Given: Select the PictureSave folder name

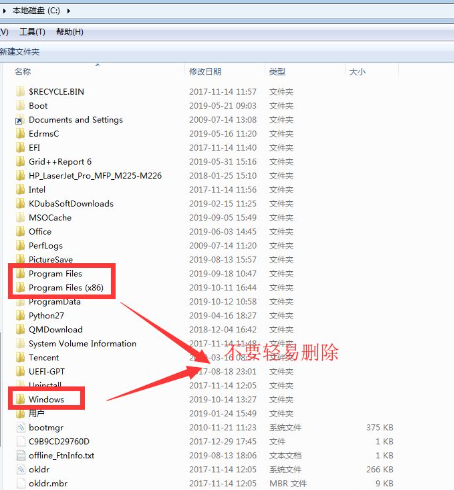Looking at the screenshot, I should 51,259.
